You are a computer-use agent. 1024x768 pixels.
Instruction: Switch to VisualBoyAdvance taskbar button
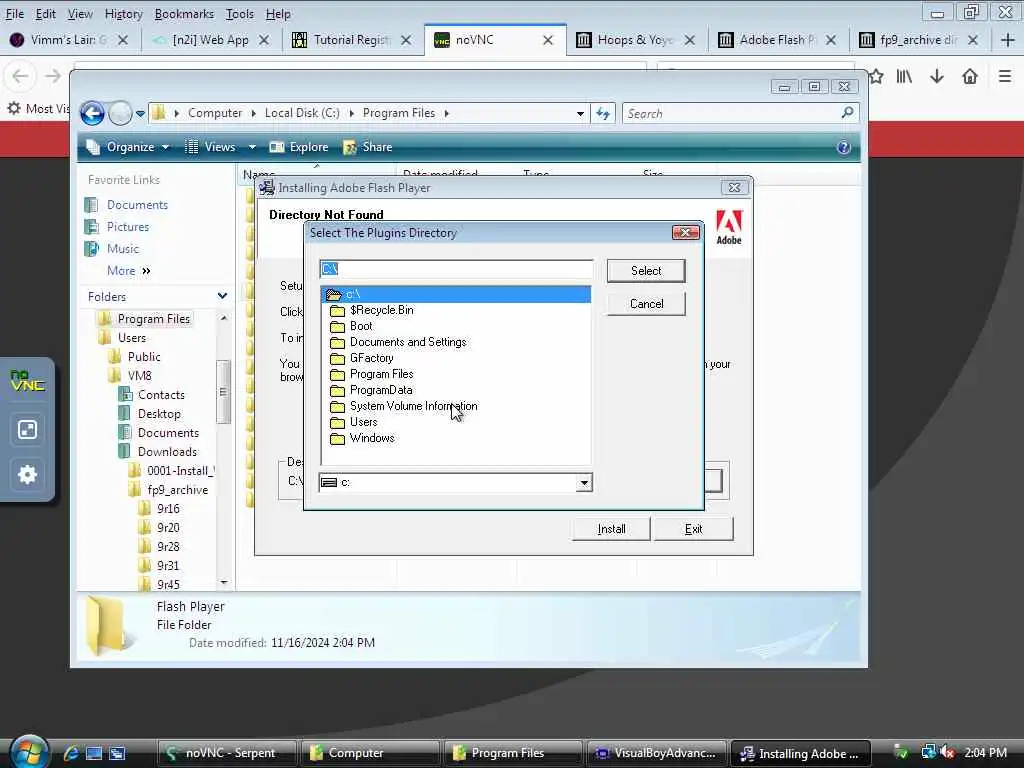click(x=656, y=753)
